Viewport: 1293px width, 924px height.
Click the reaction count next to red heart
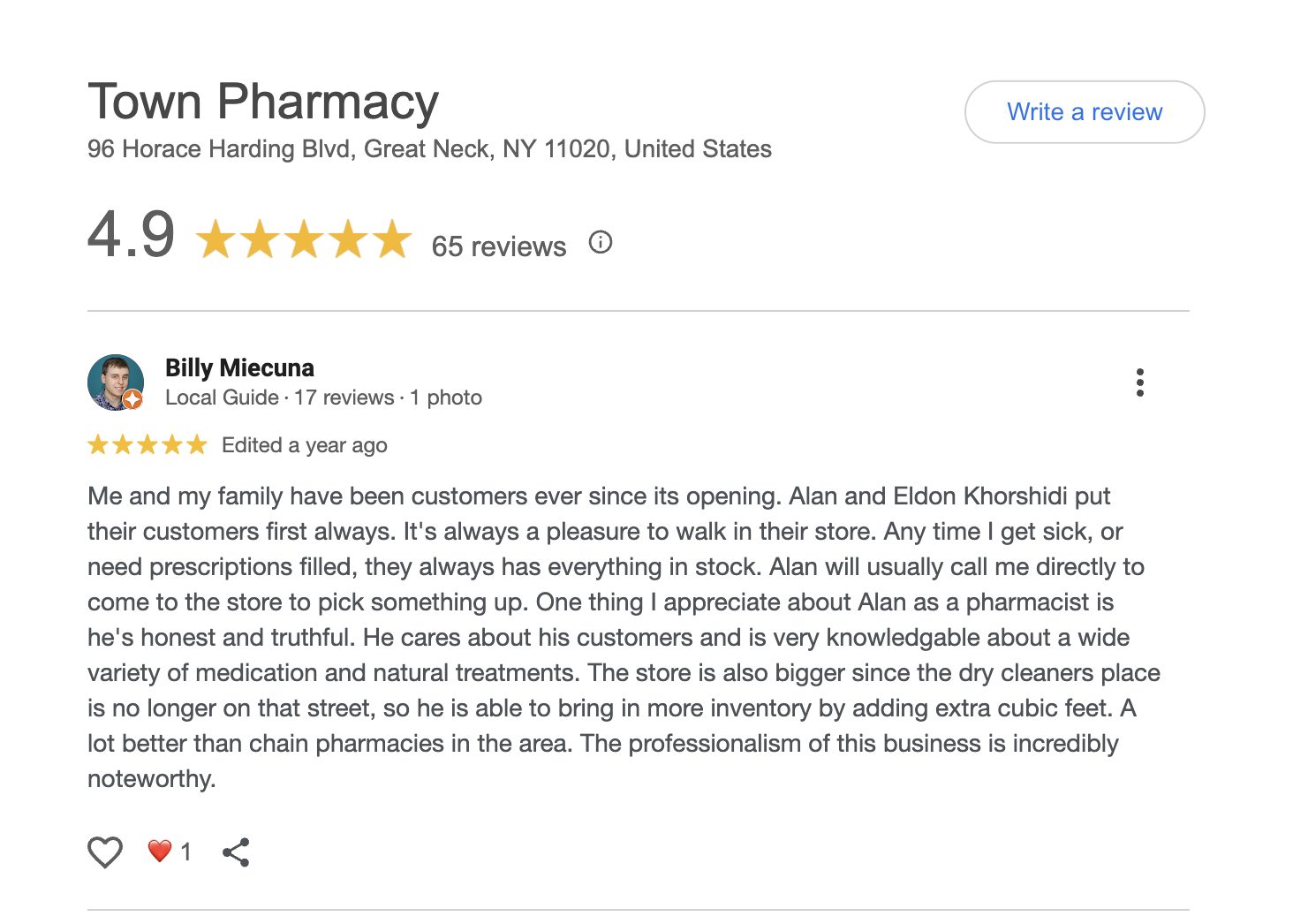185,852
